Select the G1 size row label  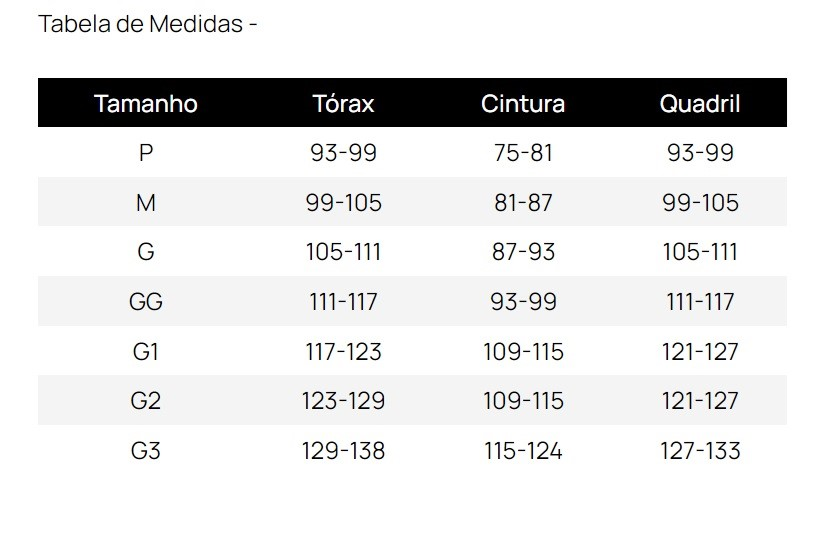point(146,351)
